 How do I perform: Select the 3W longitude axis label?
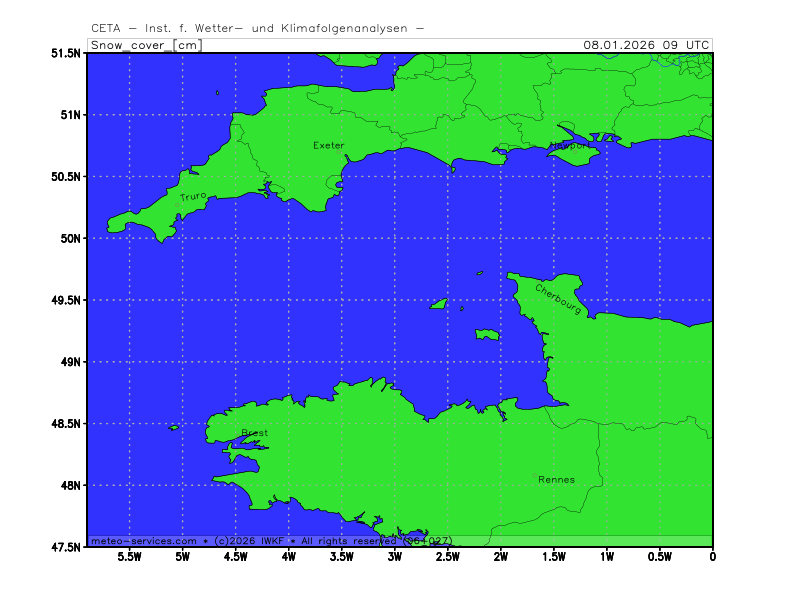pos(394,558)
